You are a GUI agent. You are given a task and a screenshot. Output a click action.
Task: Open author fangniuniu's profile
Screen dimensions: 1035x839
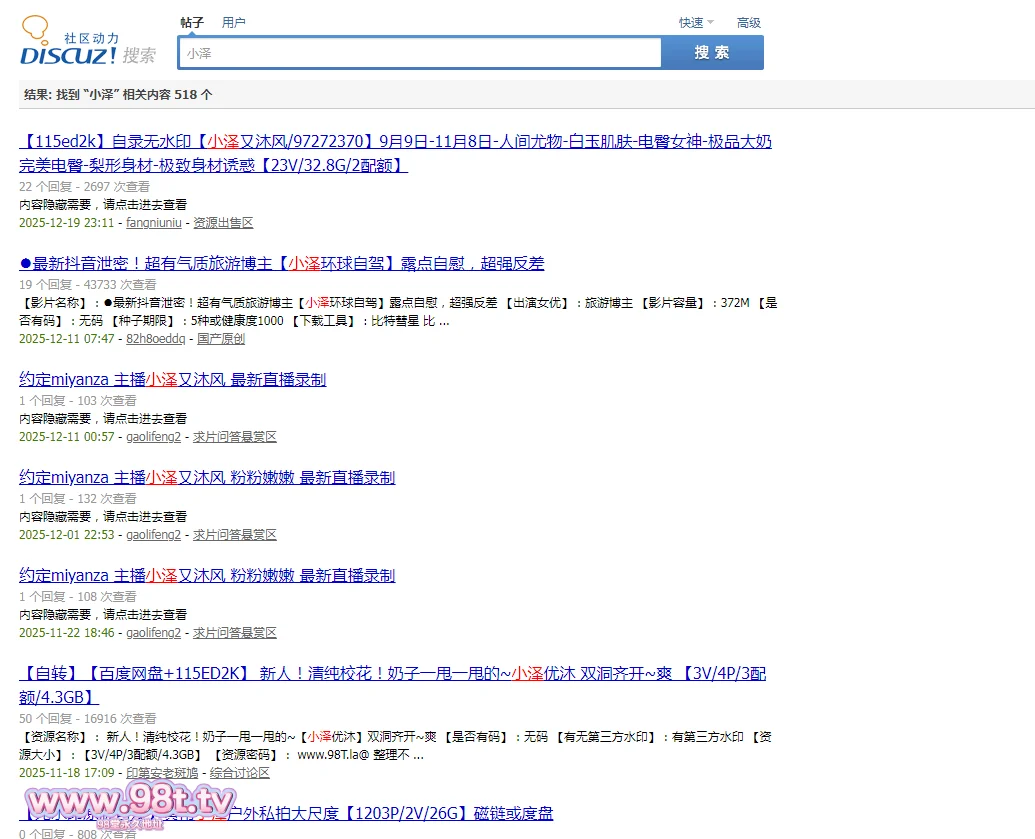154,223
